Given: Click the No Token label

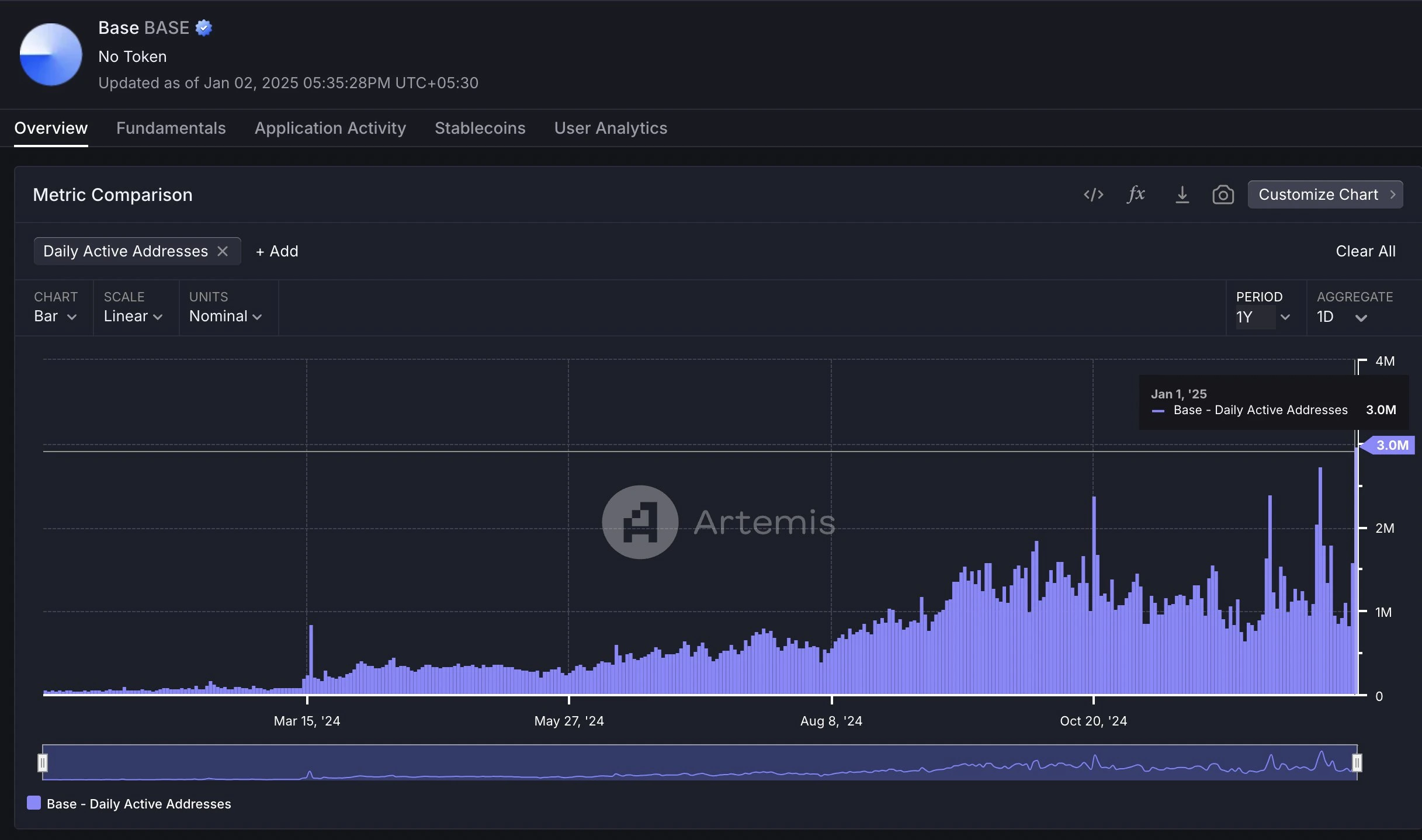Looking at the screenshot, I should [133, 57].
